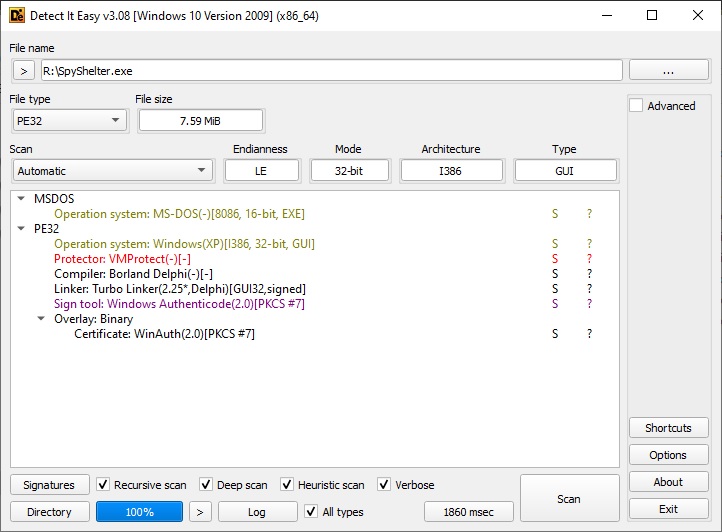Click the '?' on the VMProtect row
This screenshot has height=532, width=722.
[589, 259]
